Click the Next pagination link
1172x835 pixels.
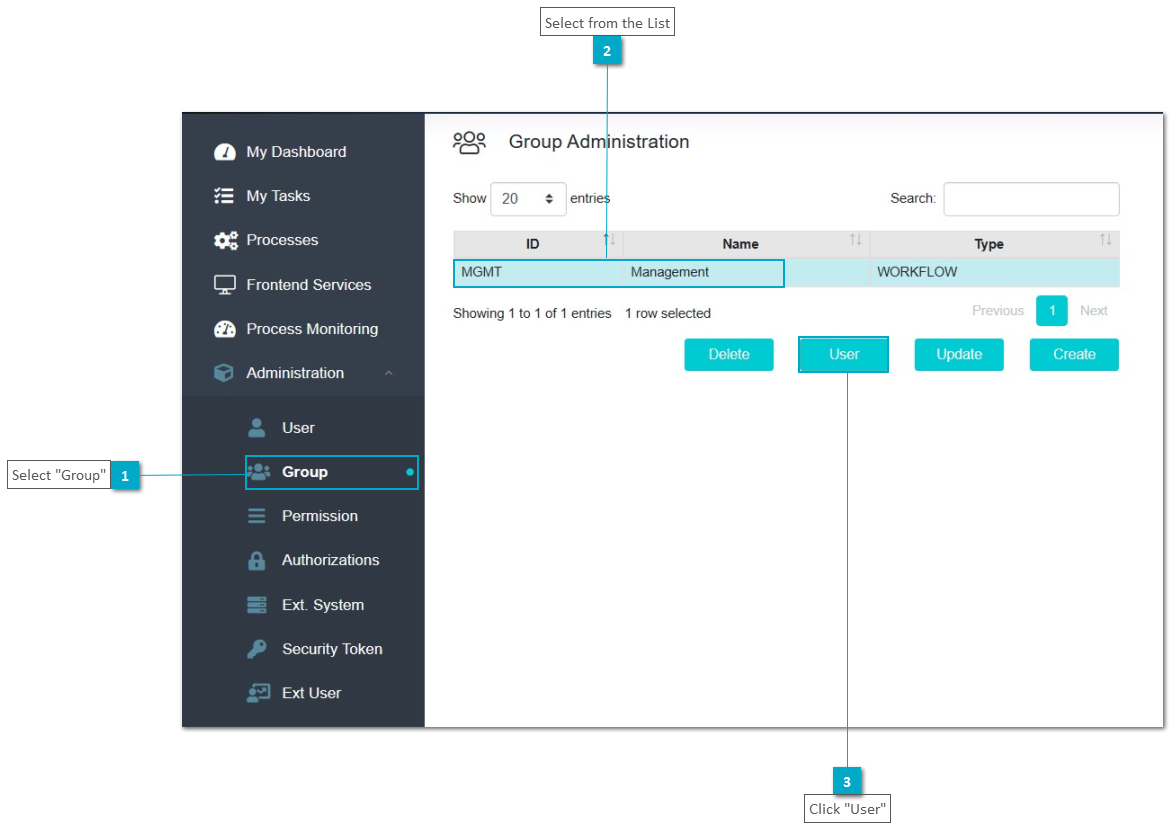1094,310
